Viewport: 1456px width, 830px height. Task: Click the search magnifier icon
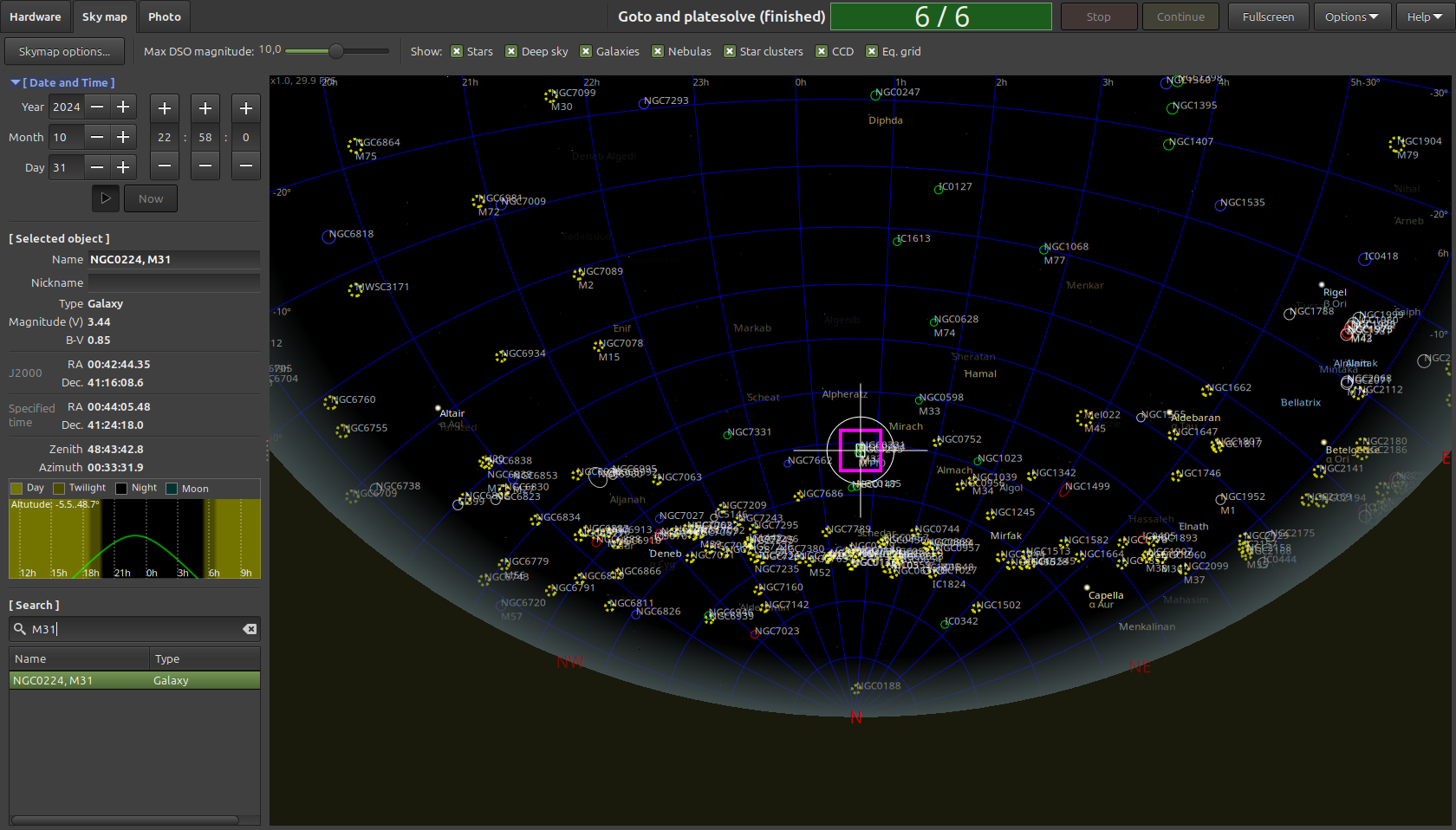19,629
